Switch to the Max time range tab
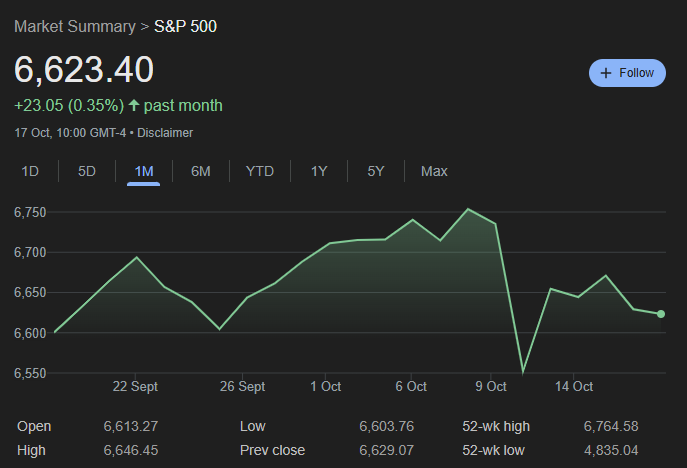The height and width of the screenshot is (468, 687). pos(434,171)
